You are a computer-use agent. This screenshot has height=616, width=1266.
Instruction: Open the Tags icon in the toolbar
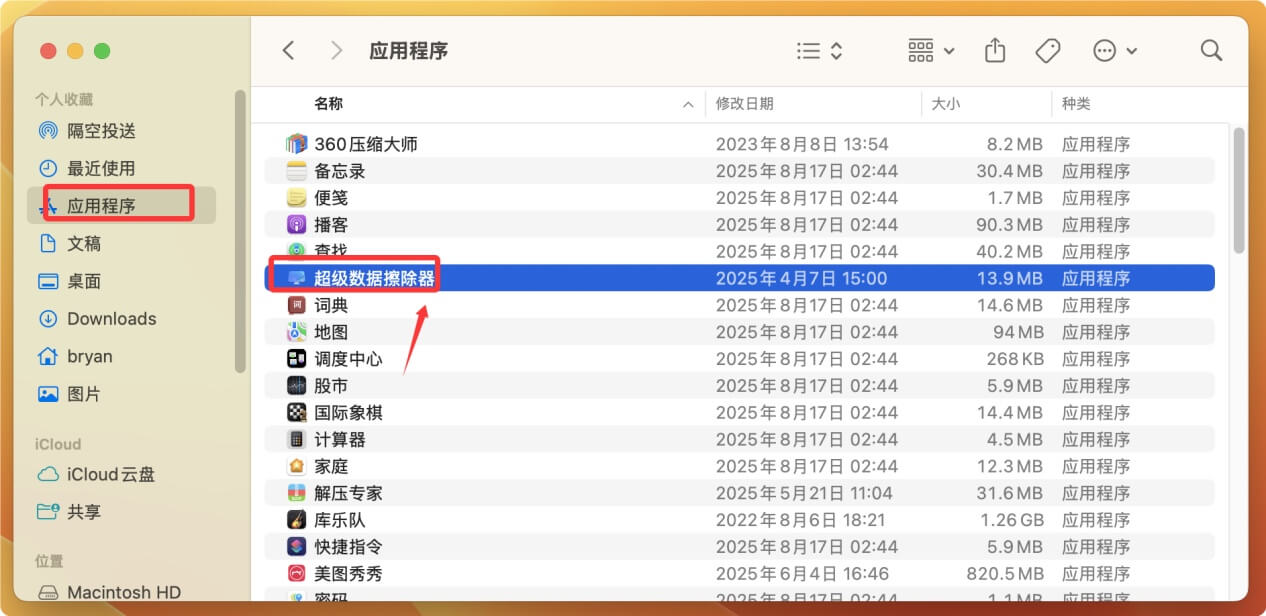click(1048, 49)
